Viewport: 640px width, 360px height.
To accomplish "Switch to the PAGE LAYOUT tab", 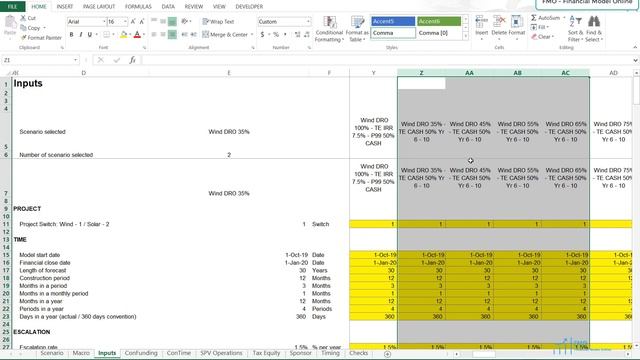I will (99, 7).
